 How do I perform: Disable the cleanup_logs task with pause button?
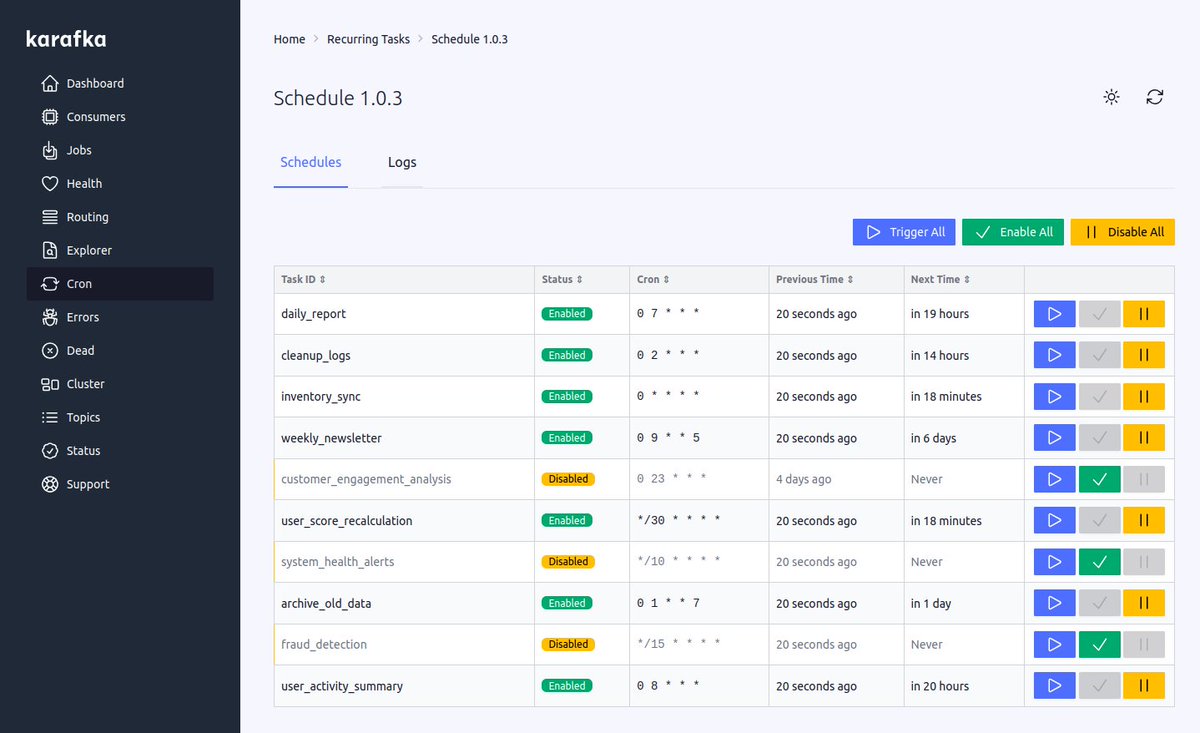point(1144,355)
